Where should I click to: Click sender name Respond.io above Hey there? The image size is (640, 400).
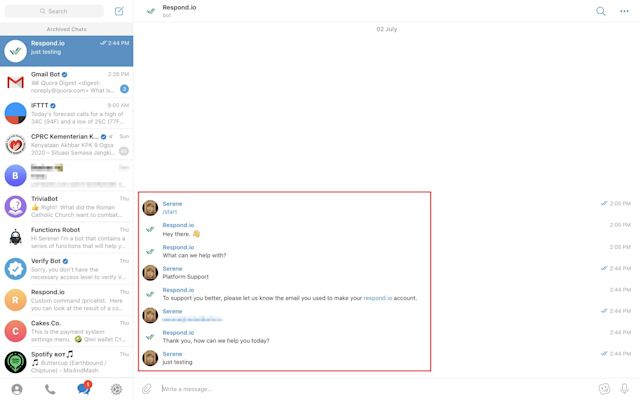178,225
